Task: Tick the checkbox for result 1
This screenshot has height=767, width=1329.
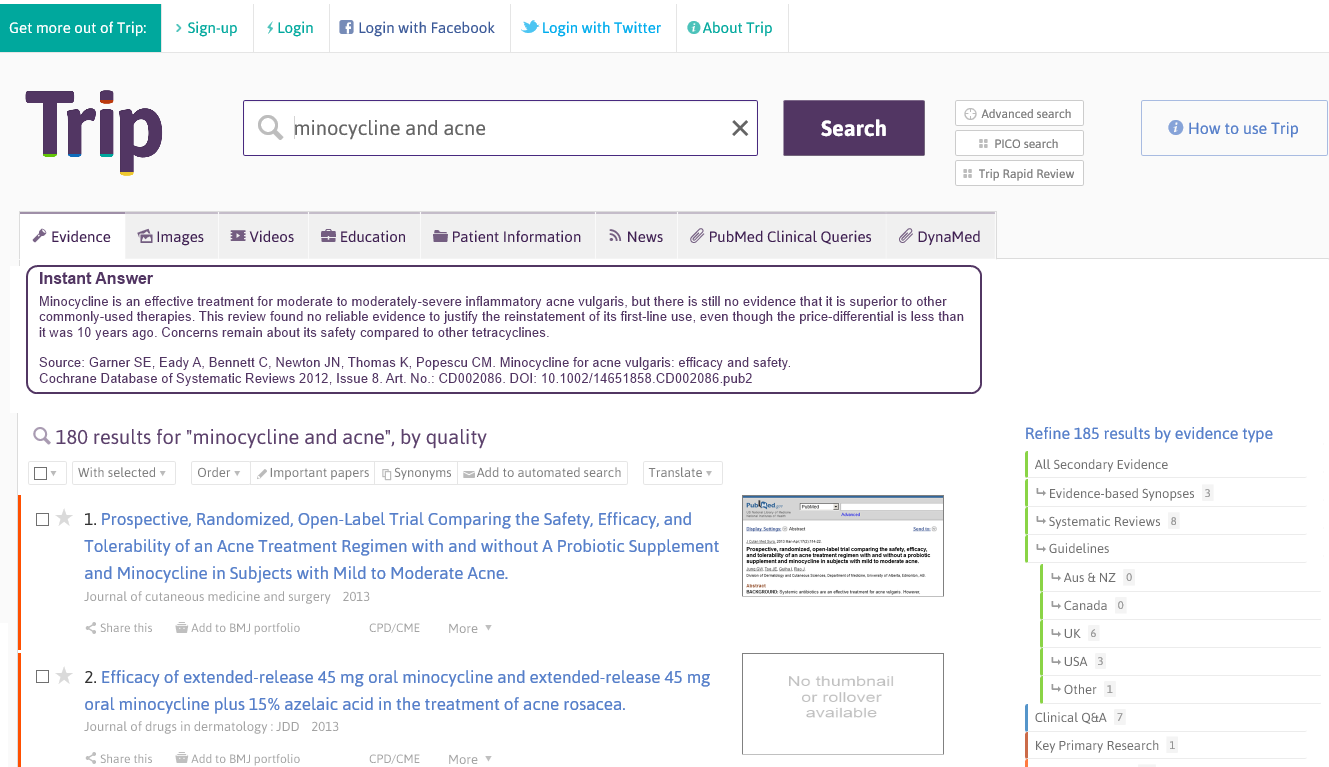Action: (x=42, y=519)
